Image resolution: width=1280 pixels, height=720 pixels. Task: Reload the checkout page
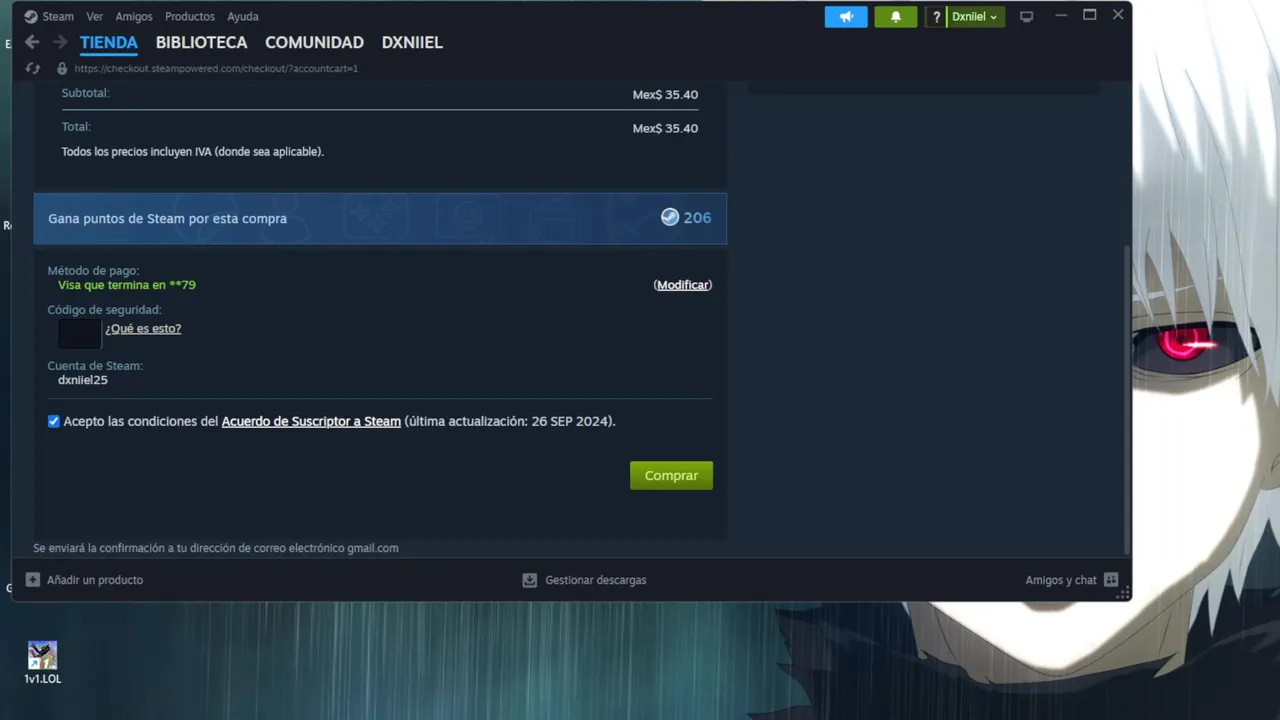[33, 69]
